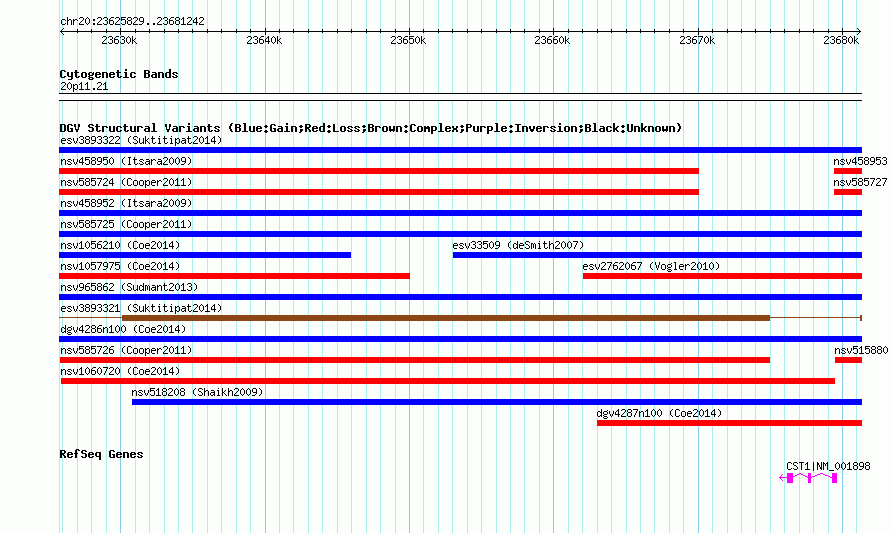Image resolution: width=890 pixels, height=533 pixels.
Task: Click the 20p11.21 band label
Action: coord(84,86)
